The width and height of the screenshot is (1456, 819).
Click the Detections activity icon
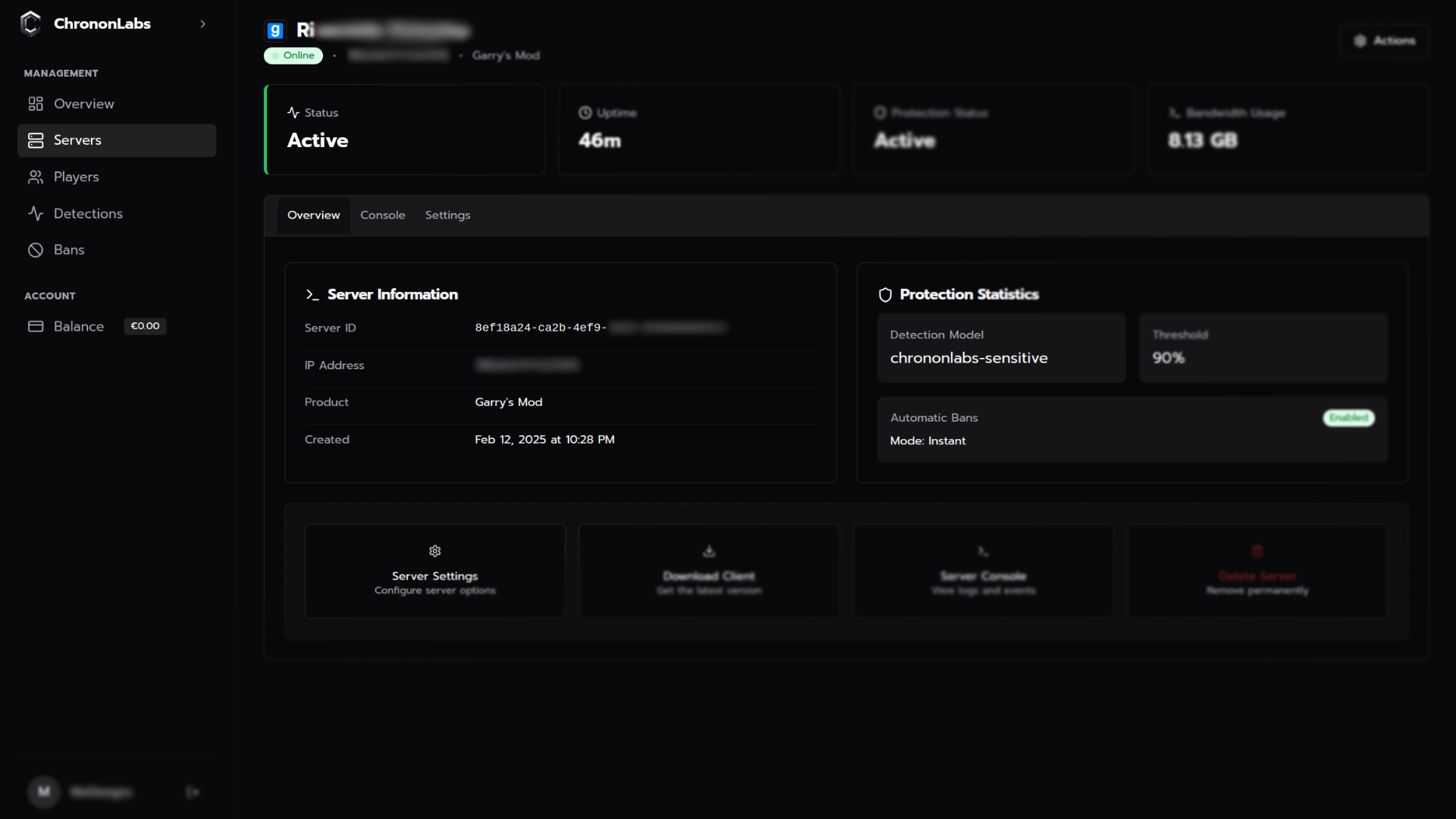pyautogui.click(x=36, y=213)
